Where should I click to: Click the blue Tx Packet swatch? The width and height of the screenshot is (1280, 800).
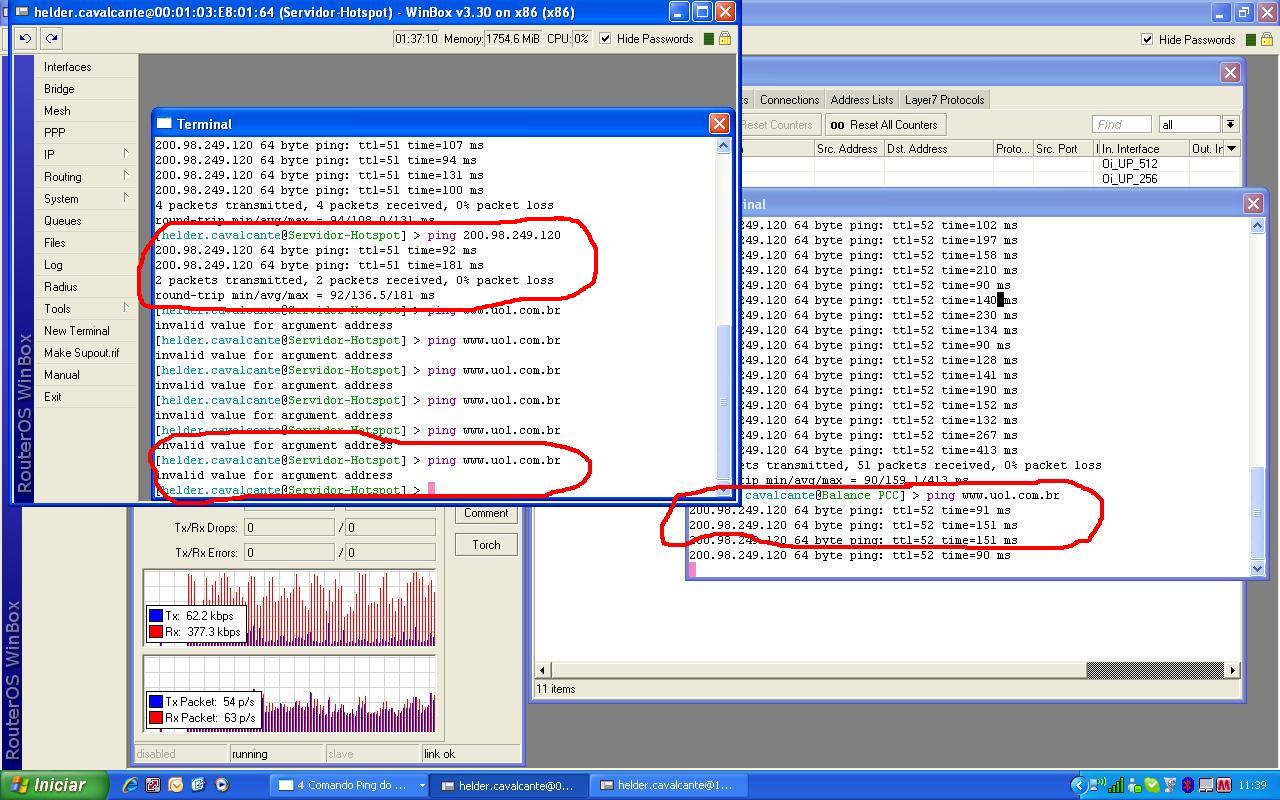pyautogui.click(x=155, y=702)
